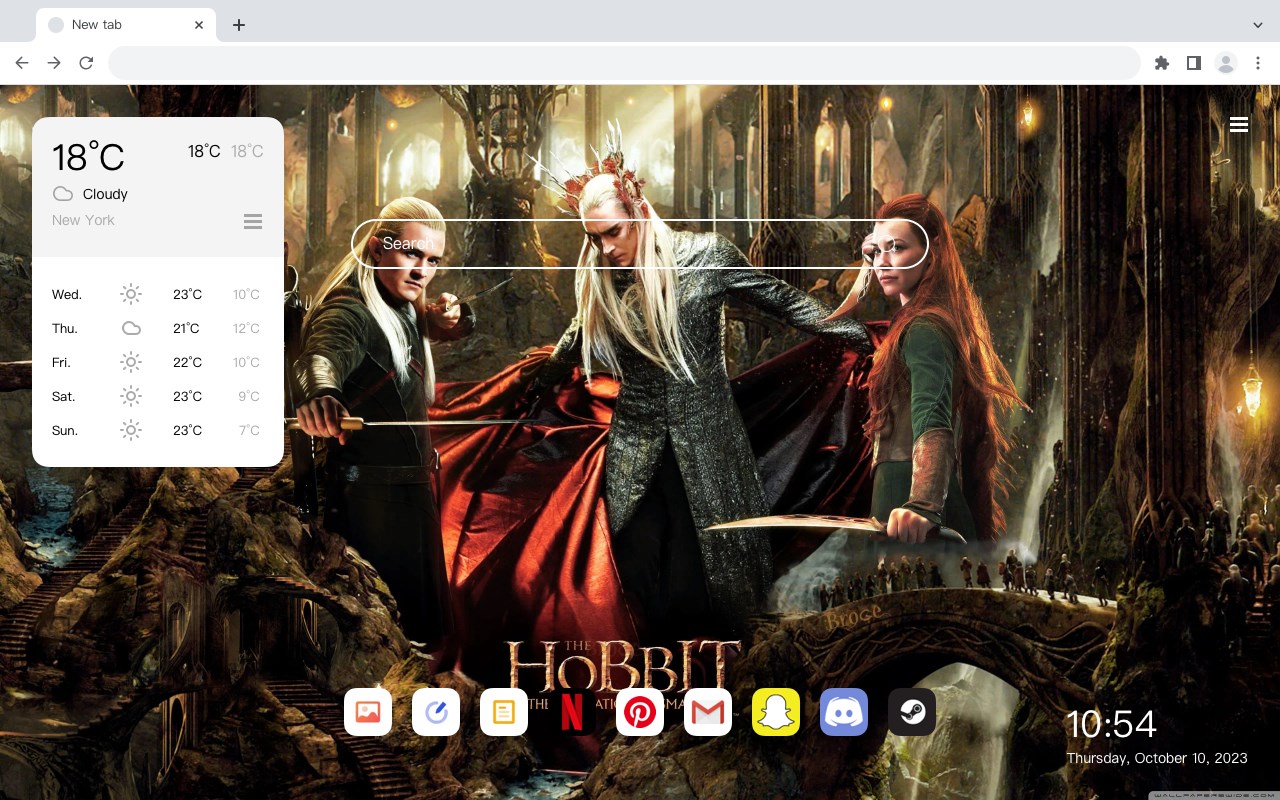
Task: Launch the Netflix shortcut
Action: coord(572,712)
